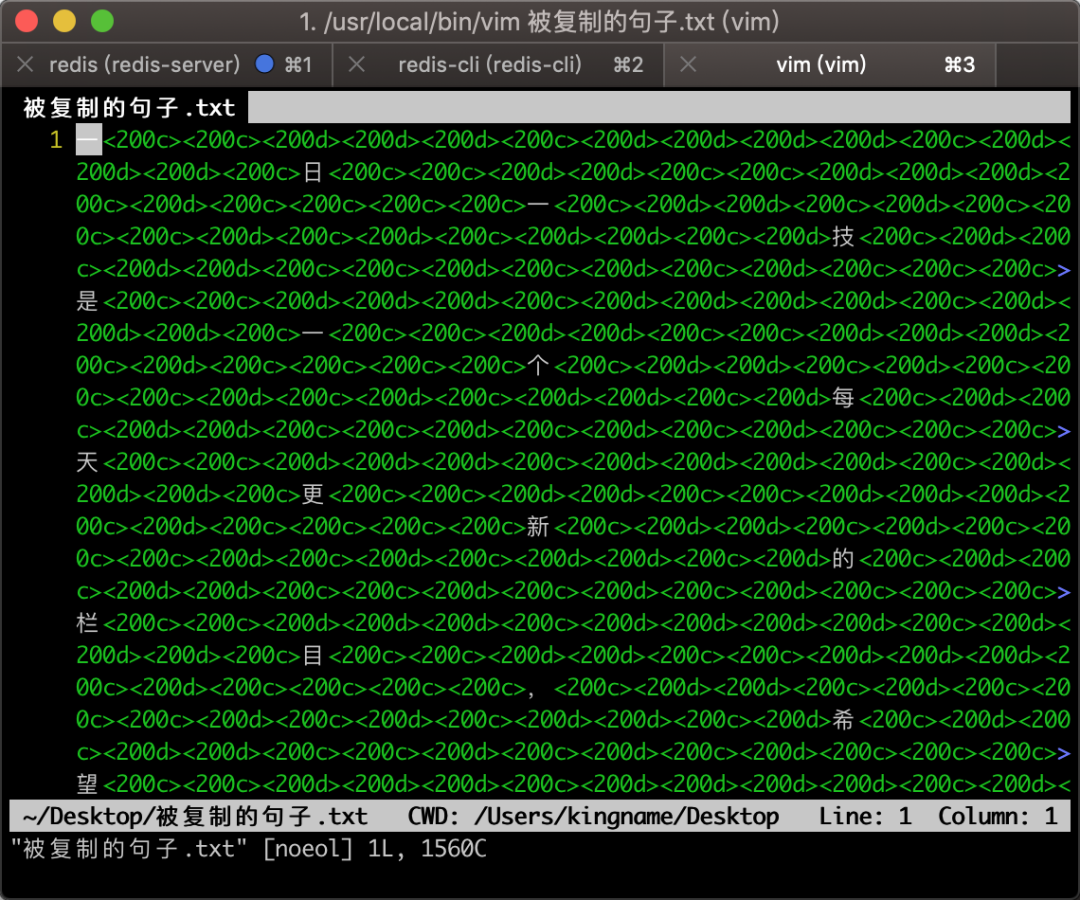Click the character 日 in the text

[313, 172]
